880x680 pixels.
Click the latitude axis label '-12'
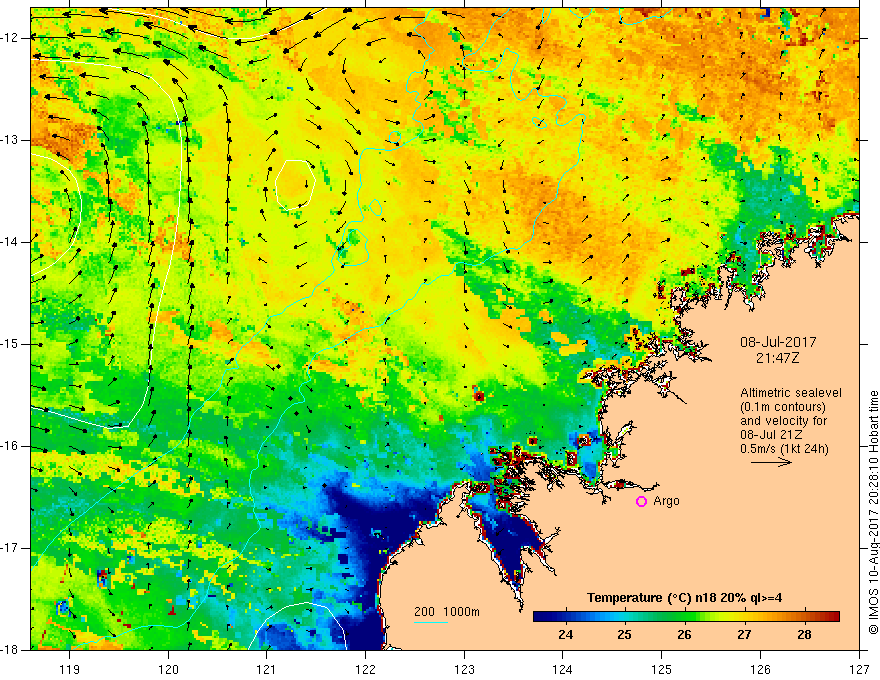[x=10, y=38]
